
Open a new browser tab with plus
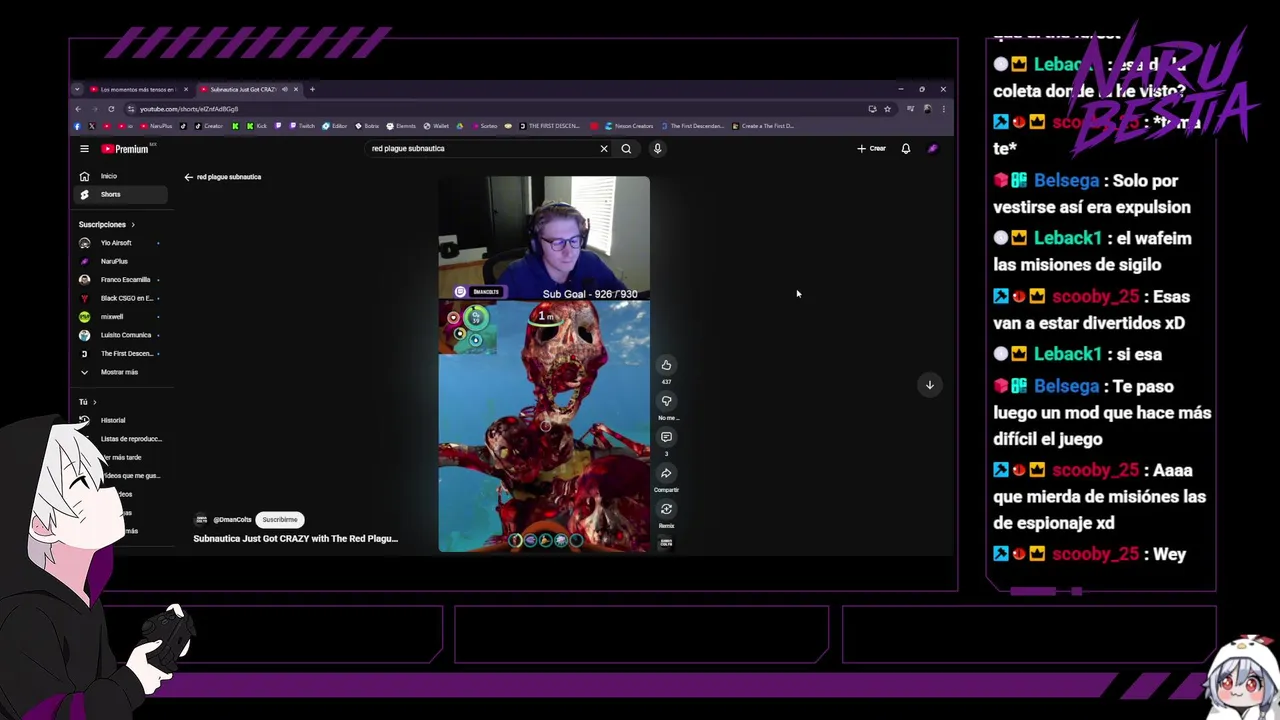(312, 89)
